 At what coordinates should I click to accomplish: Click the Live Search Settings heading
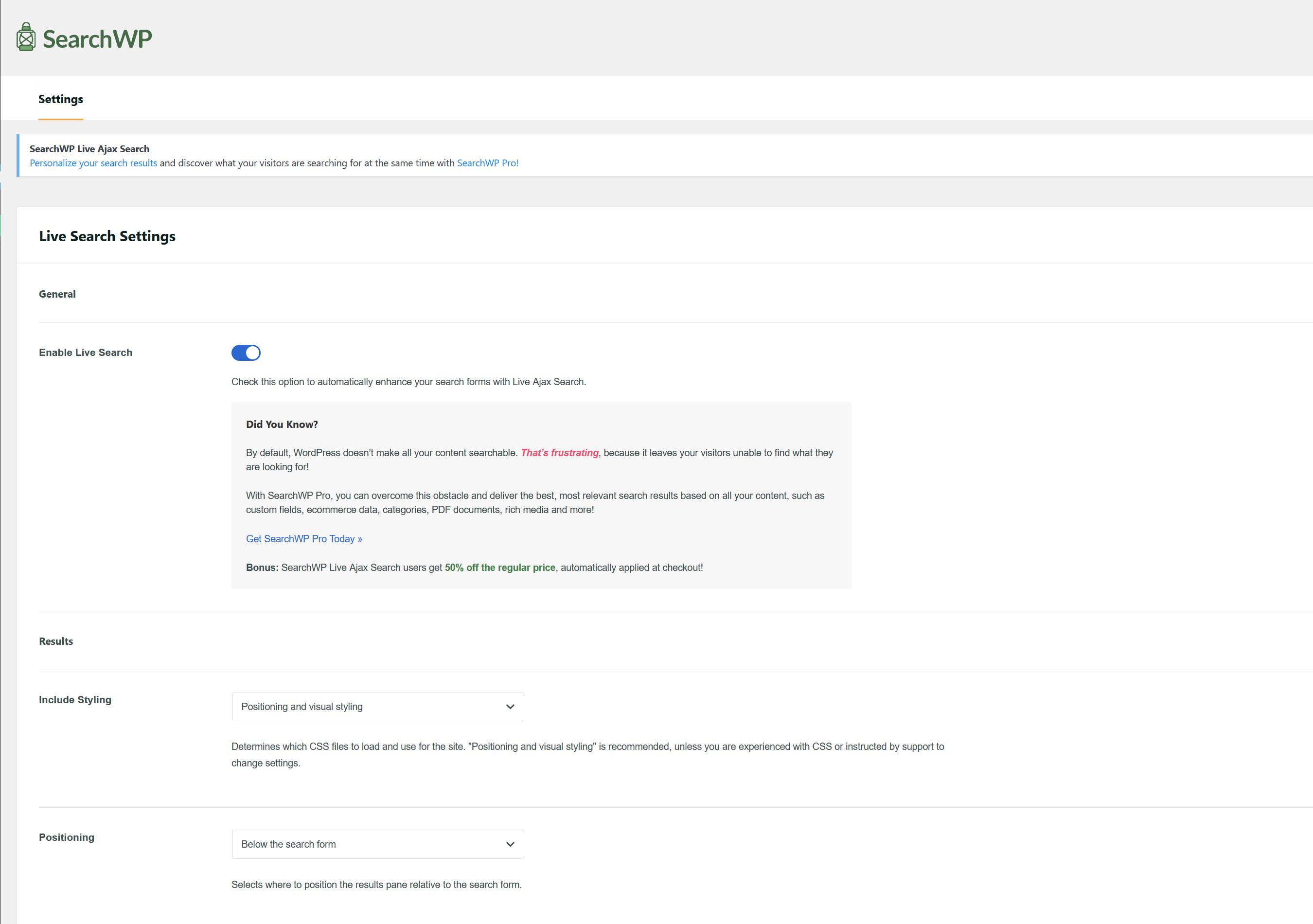[x=107, y=236]
